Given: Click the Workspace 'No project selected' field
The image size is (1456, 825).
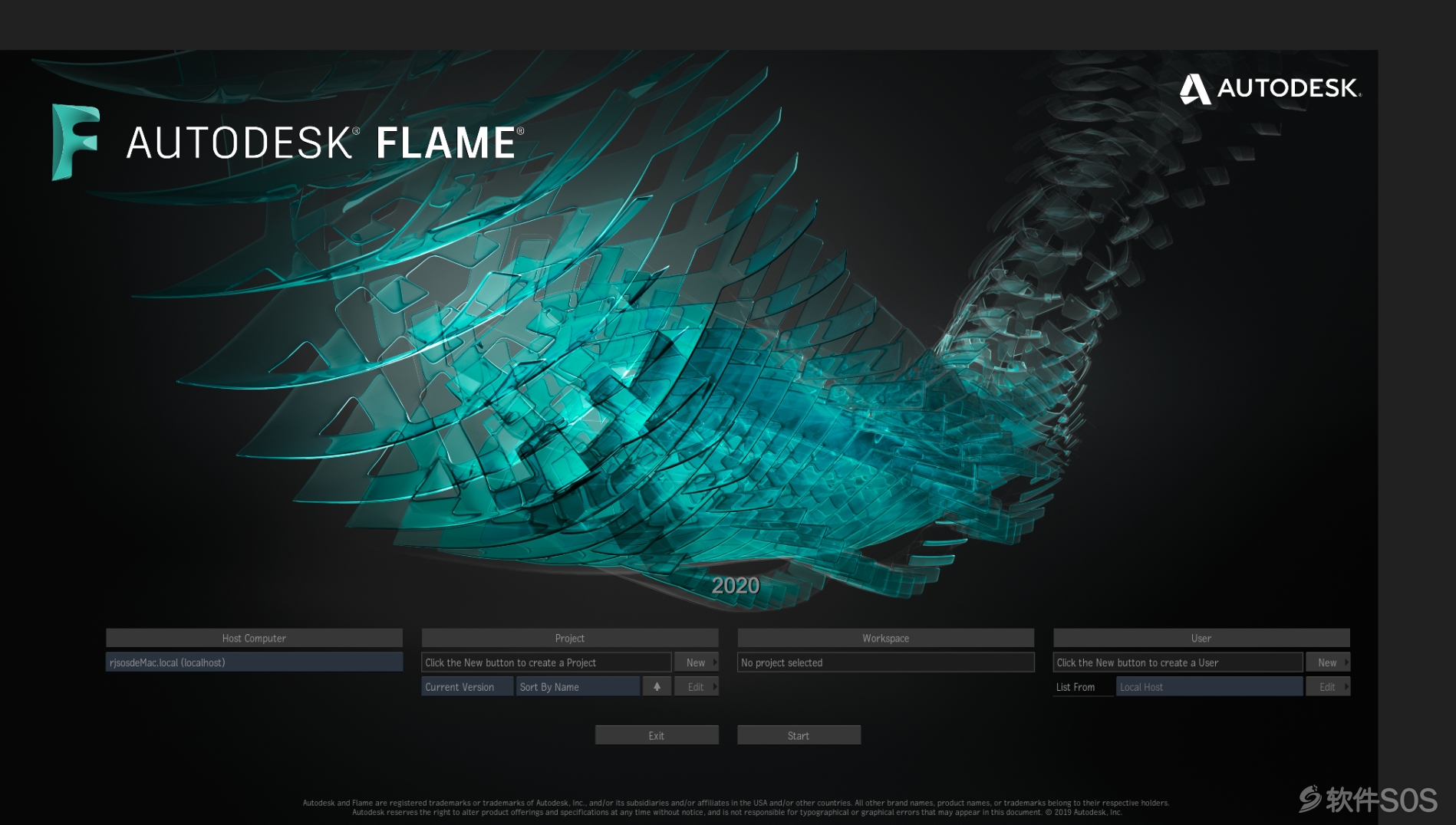Looking at the screenshot, I should (x=885, y=662).
